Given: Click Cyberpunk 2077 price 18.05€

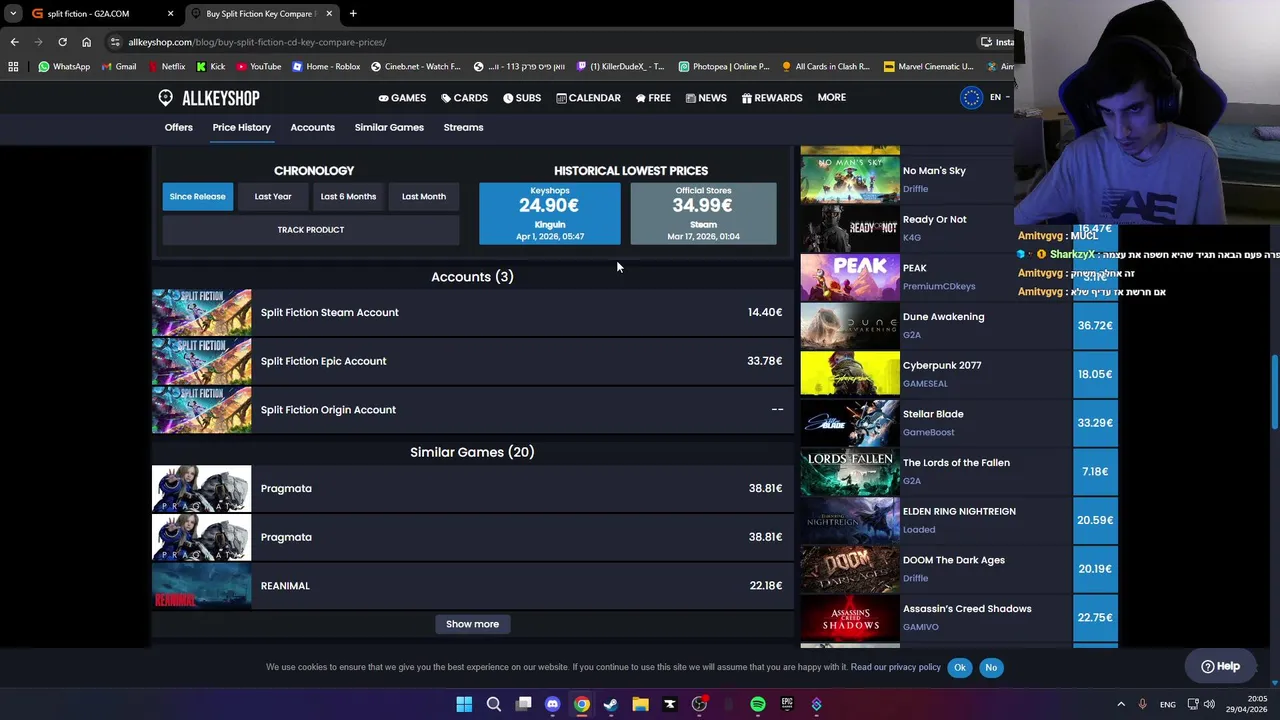Looking at the screenshot, I should [x=1095, y=374].
